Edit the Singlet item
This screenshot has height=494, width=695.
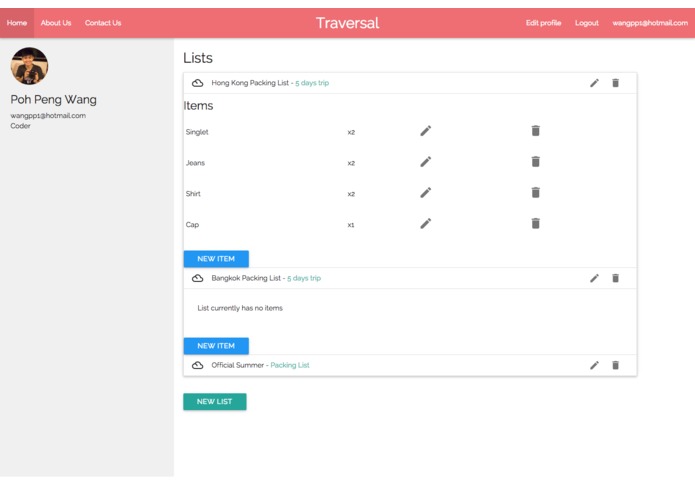(x=426, y=131)
